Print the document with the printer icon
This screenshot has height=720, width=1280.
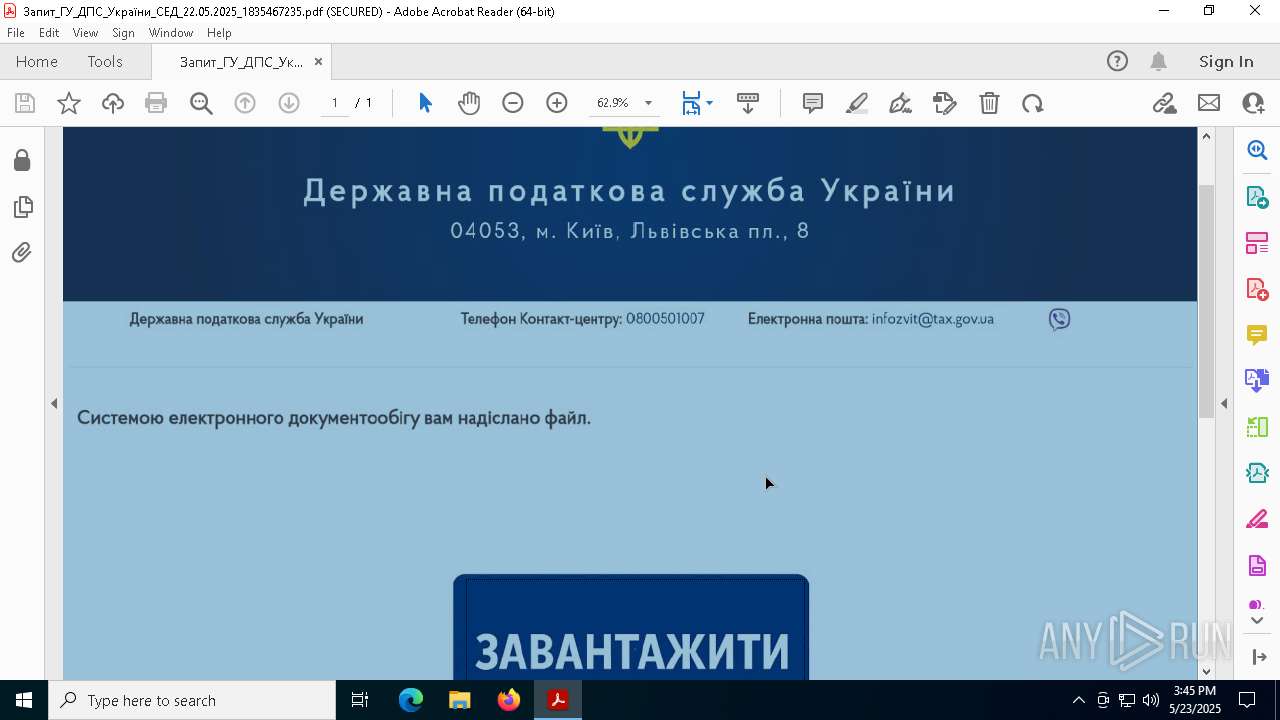[156, 103]
